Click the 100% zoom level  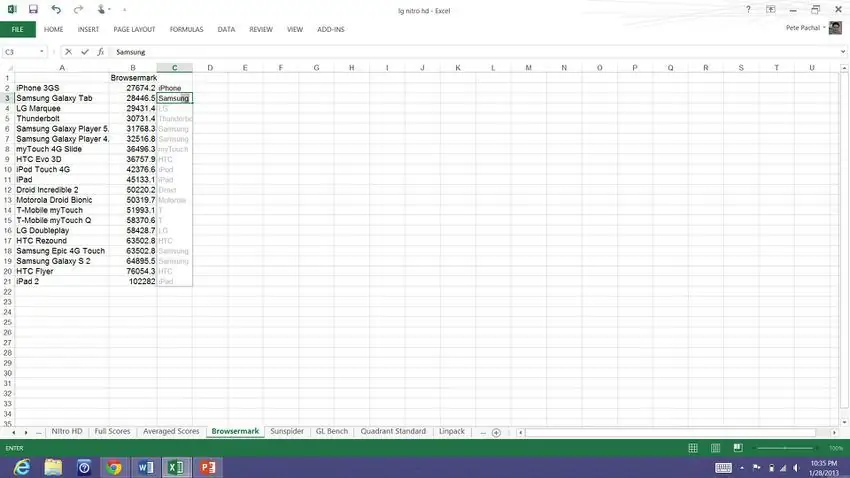(x=836, y=448)
